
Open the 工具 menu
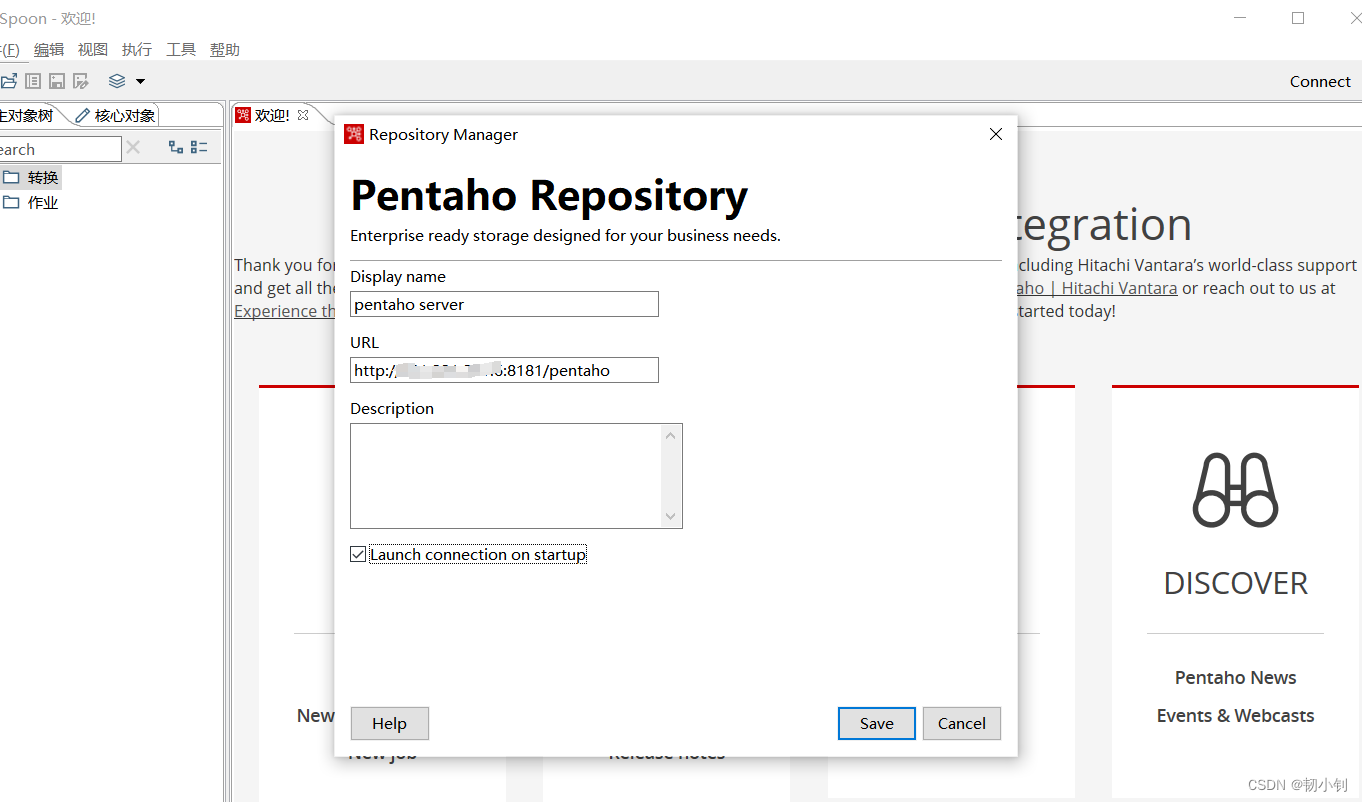(x=181, y=49)
